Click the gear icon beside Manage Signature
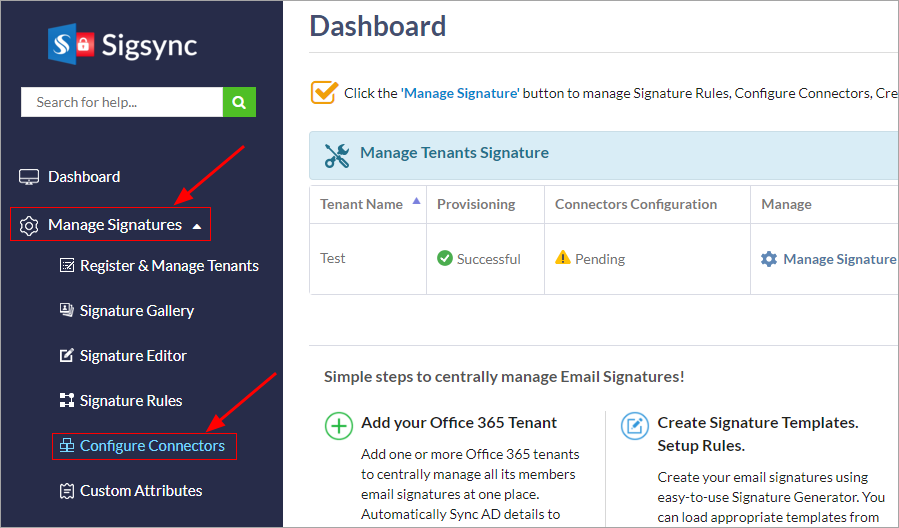Image resolution: width=899 pixels, height=528 pixels. click(768, 259)
